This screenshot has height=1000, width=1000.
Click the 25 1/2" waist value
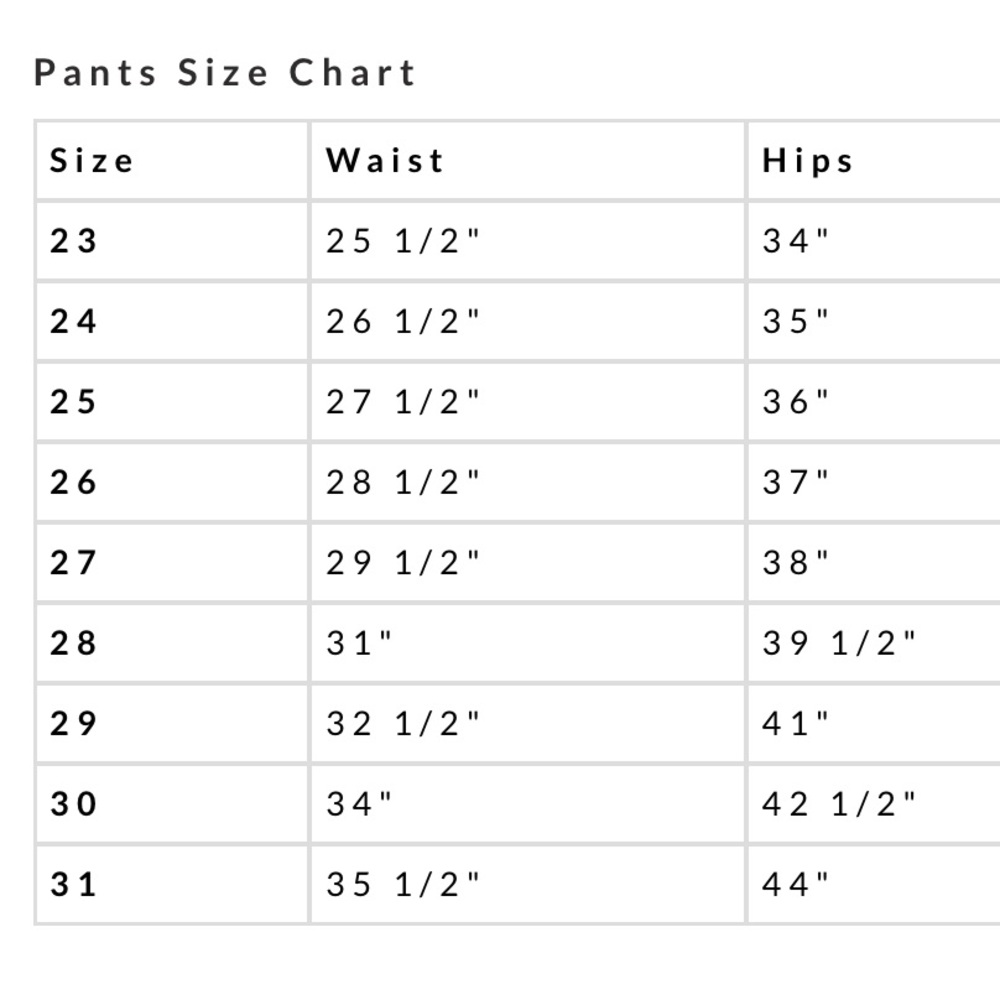[402, 241]
